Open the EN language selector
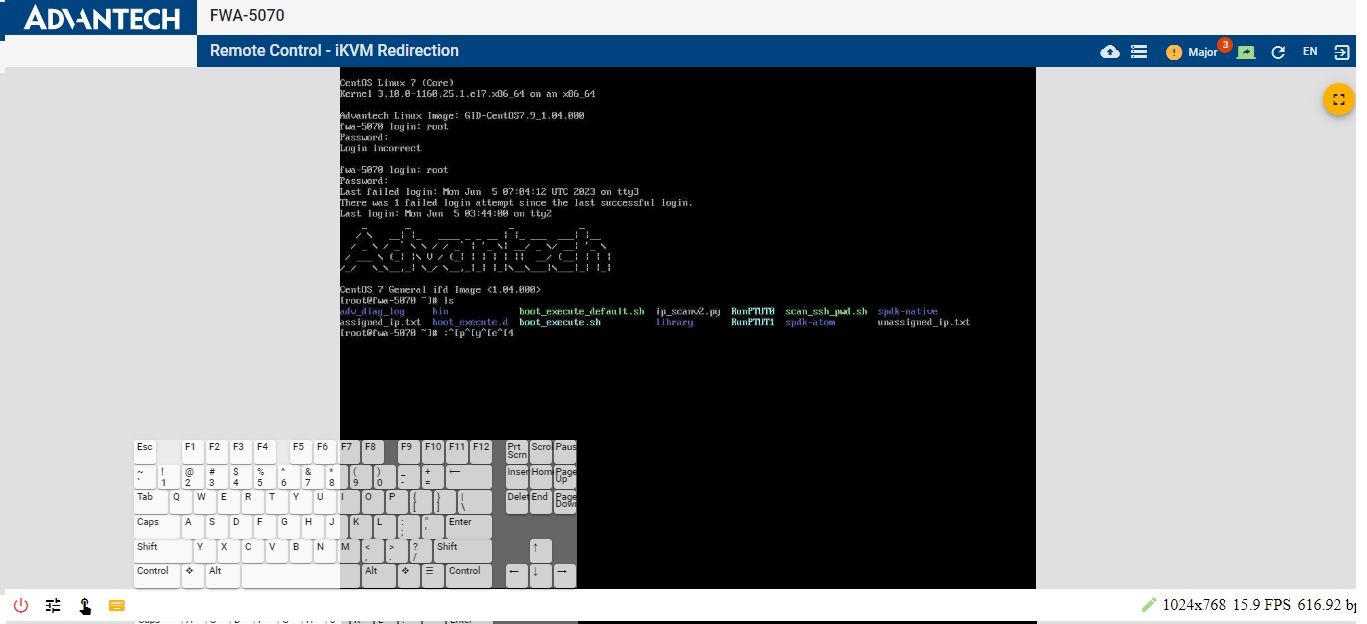The width and height of the screenshot is (1367, 624). [x=1310, y=51]
